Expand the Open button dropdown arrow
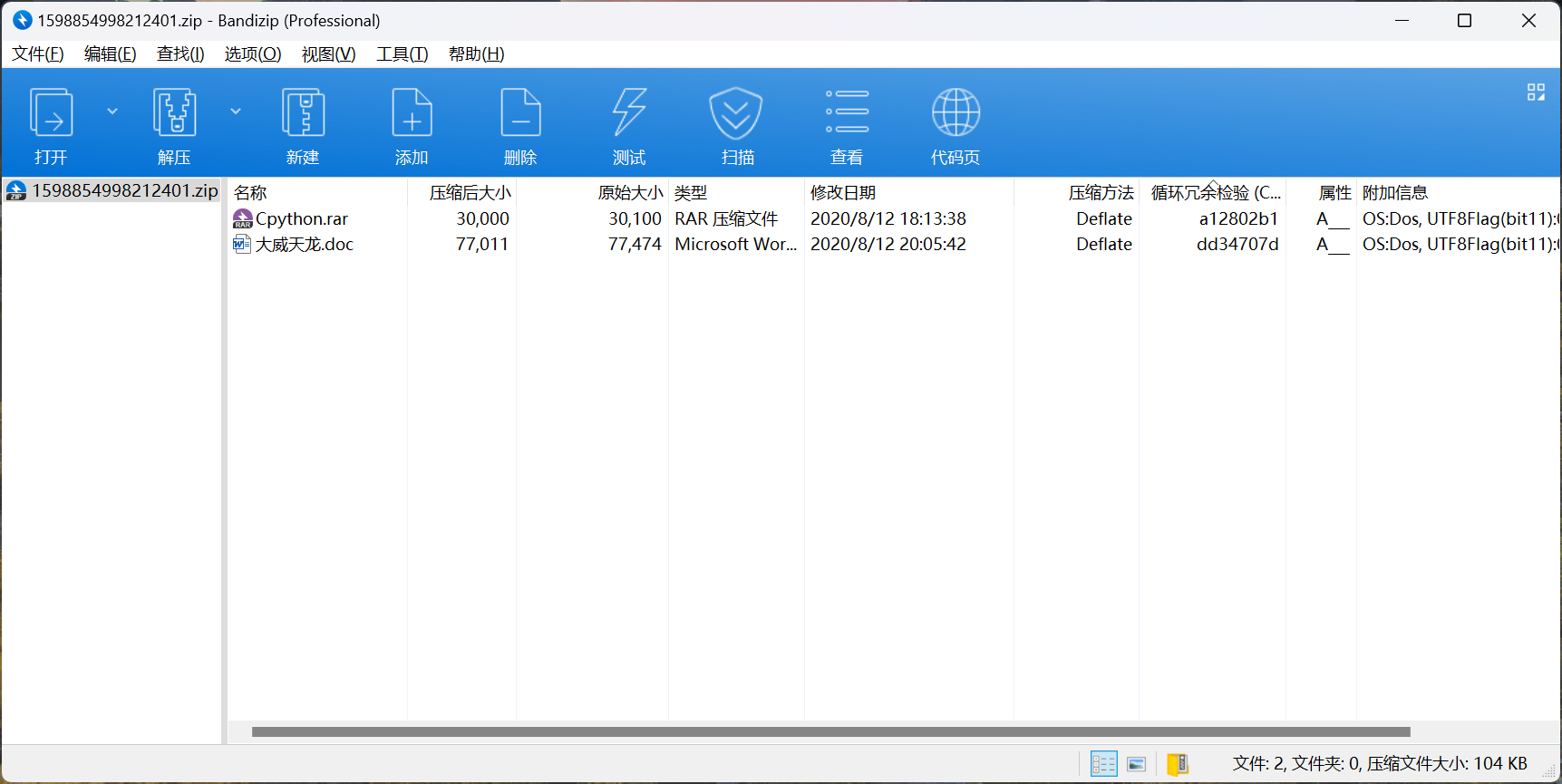 point(112,111)
